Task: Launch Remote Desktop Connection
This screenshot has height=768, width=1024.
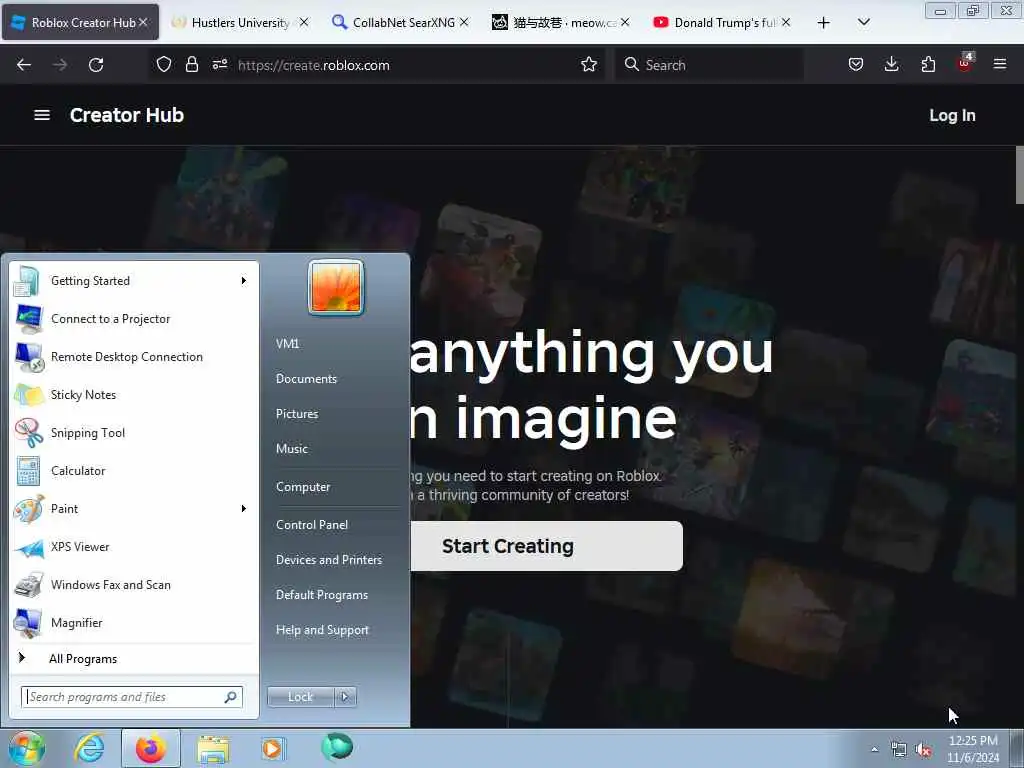Action: [134, 357]
